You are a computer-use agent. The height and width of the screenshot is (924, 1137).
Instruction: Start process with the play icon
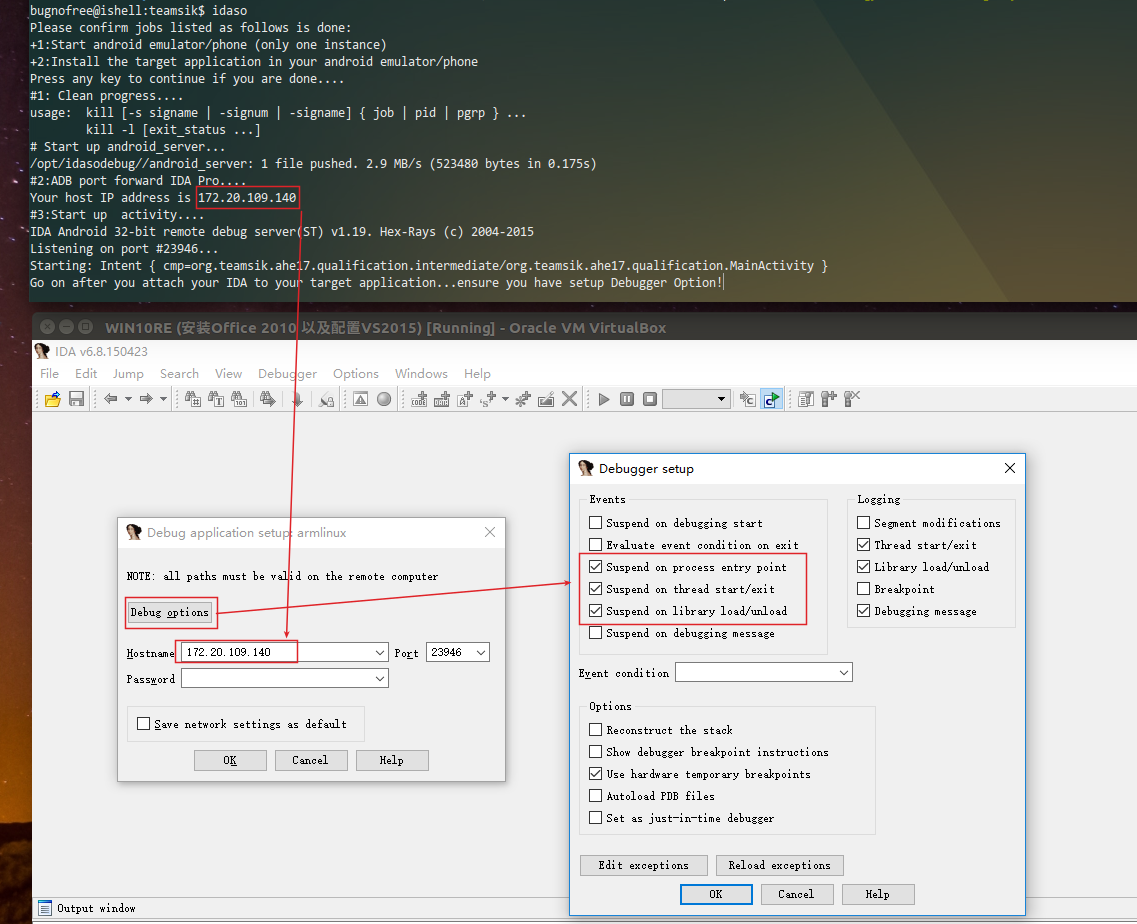[603, 399]
